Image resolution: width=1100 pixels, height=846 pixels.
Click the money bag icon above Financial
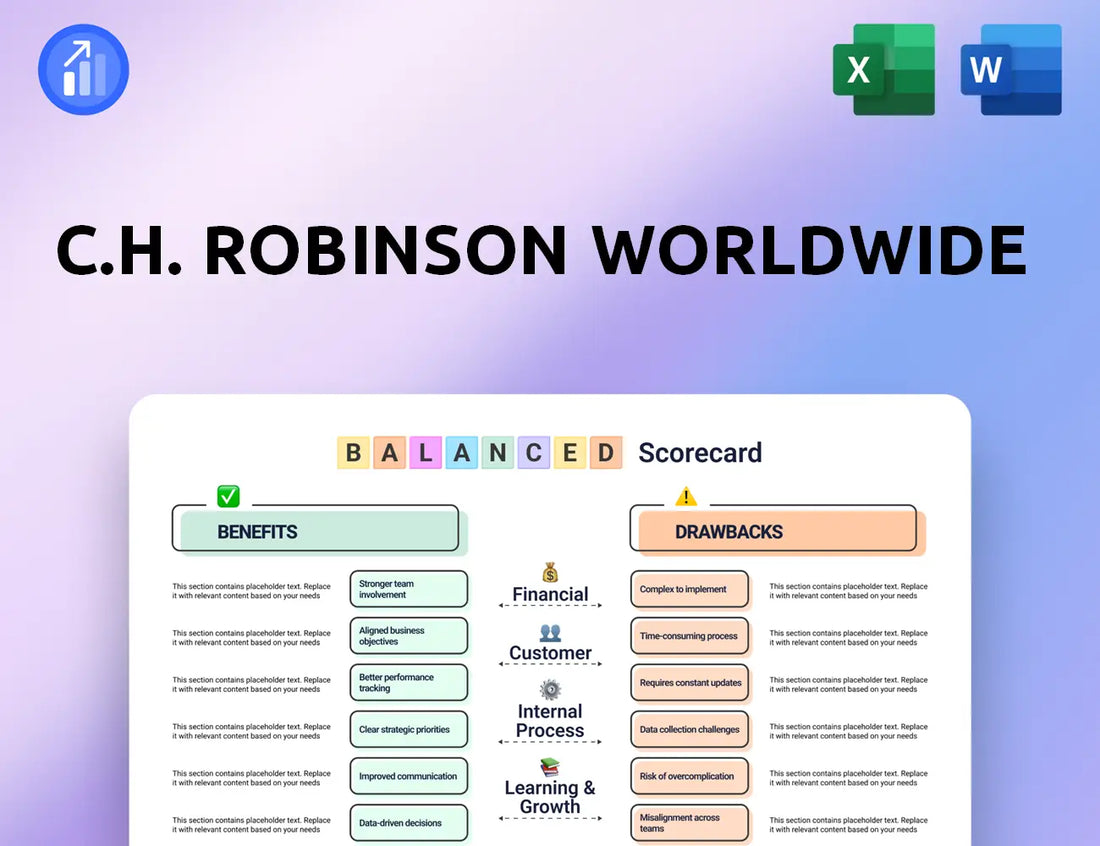tap(550, 572)
